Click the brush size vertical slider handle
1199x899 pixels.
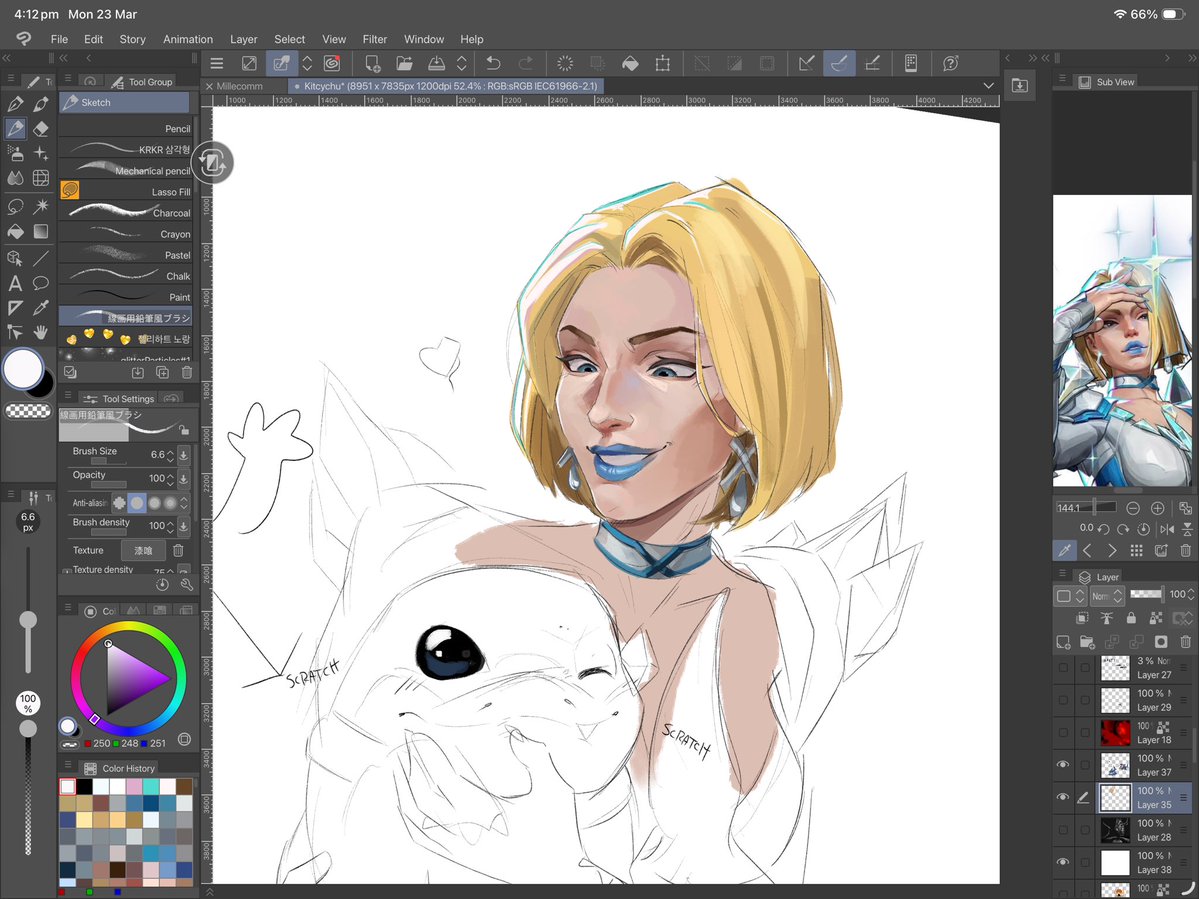pyautogui.click(x=28, y=620)
